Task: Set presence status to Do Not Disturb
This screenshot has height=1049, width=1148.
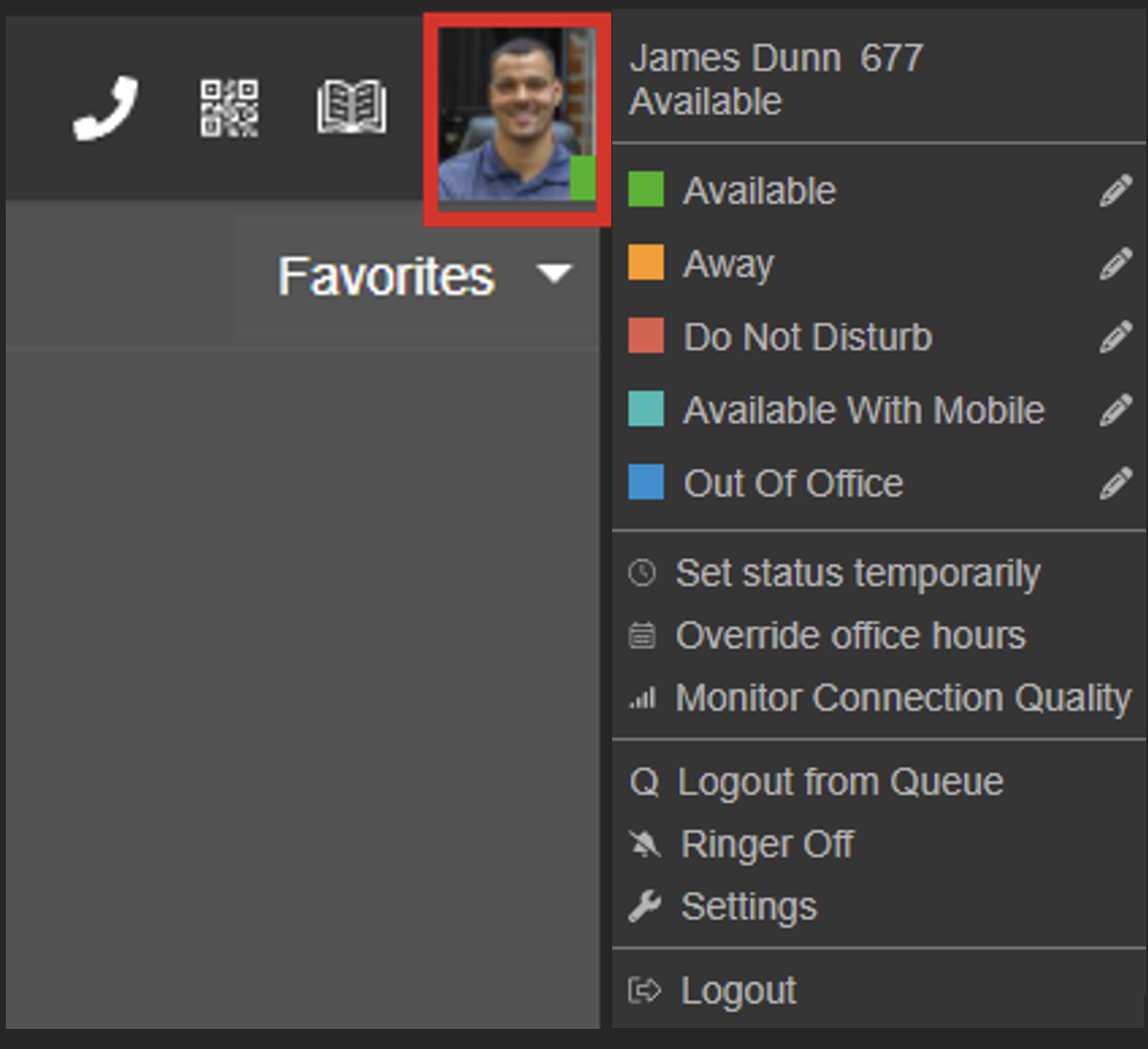Action: tap(806, 337)
